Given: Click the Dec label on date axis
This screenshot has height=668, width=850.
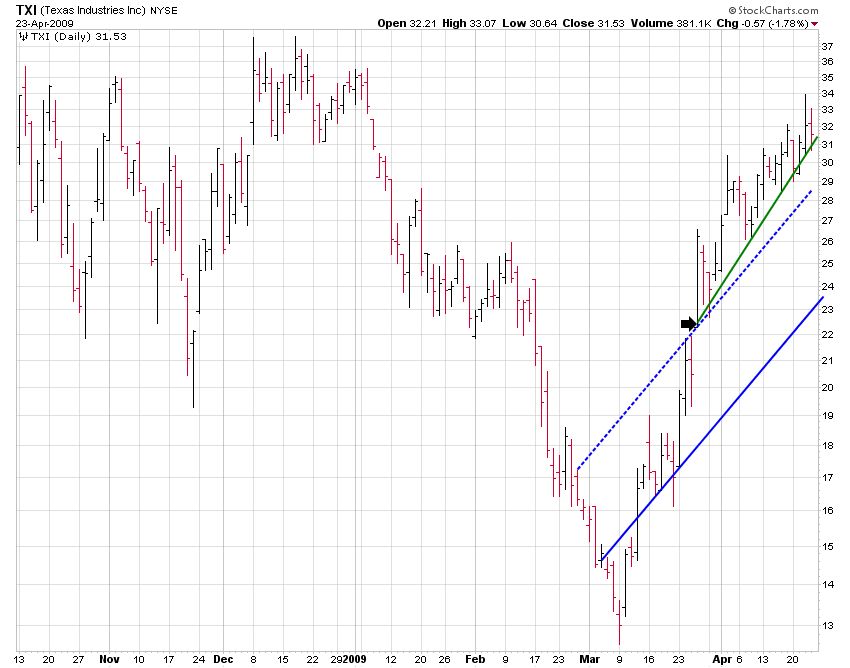Looking at the screenshot, I should [223, 659].
